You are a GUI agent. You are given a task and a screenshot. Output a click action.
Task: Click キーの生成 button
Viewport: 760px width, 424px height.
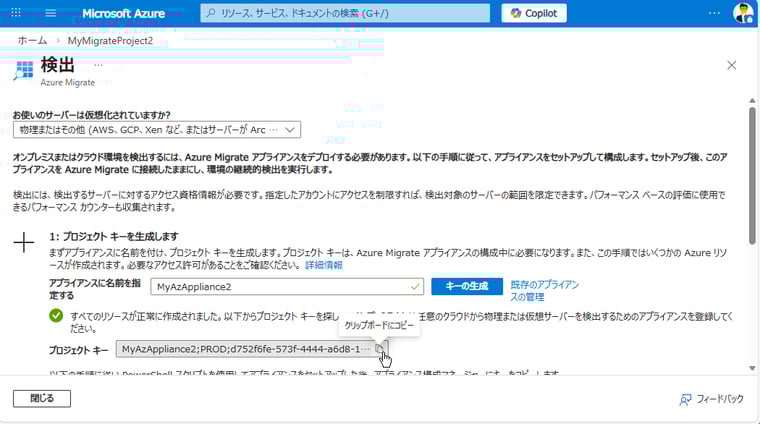click(467, 286)
